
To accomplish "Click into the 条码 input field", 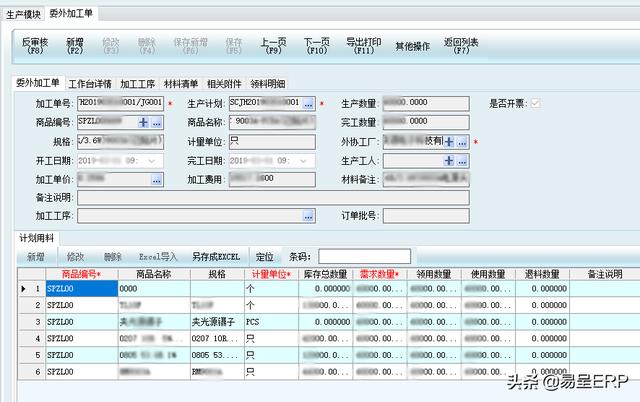I will pyautogui.click(x=364, y=256).
